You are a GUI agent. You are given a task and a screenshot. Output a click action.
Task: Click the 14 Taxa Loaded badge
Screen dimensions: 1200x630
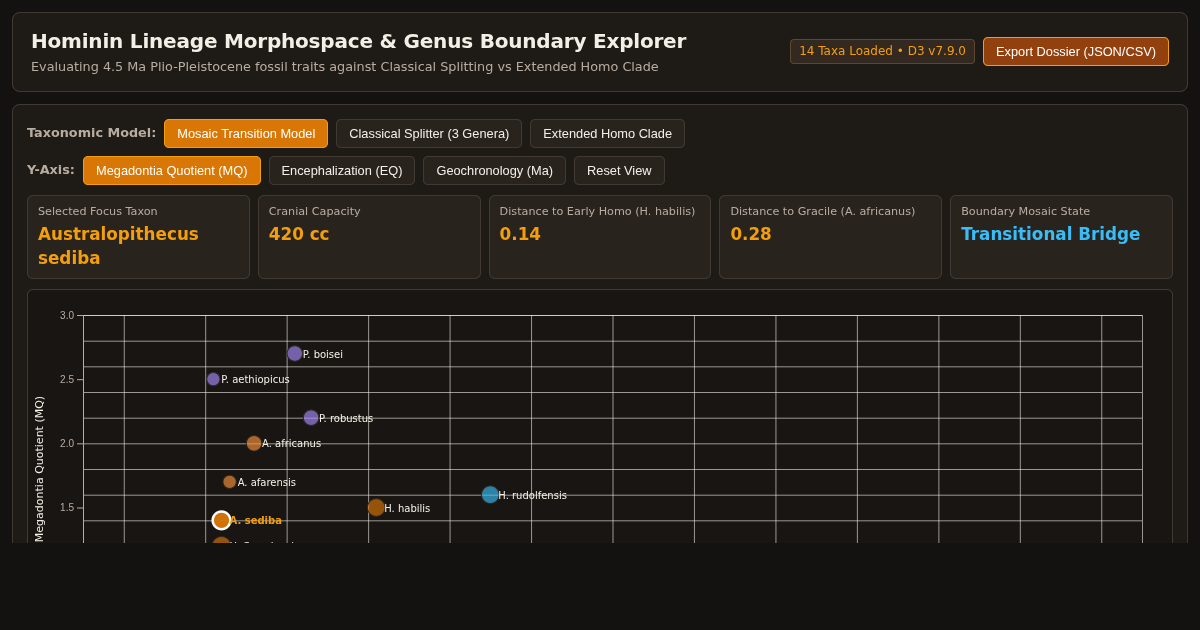882,51
